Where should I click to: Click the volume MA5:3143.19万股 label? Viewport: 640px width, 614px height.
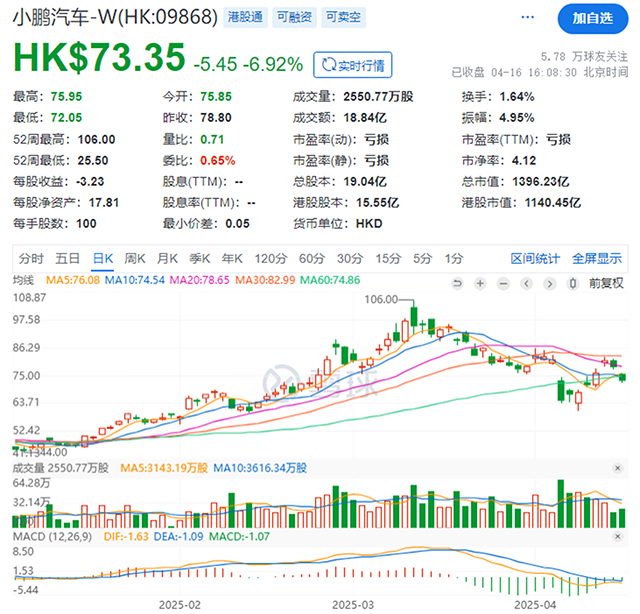[x=164, y=468]
